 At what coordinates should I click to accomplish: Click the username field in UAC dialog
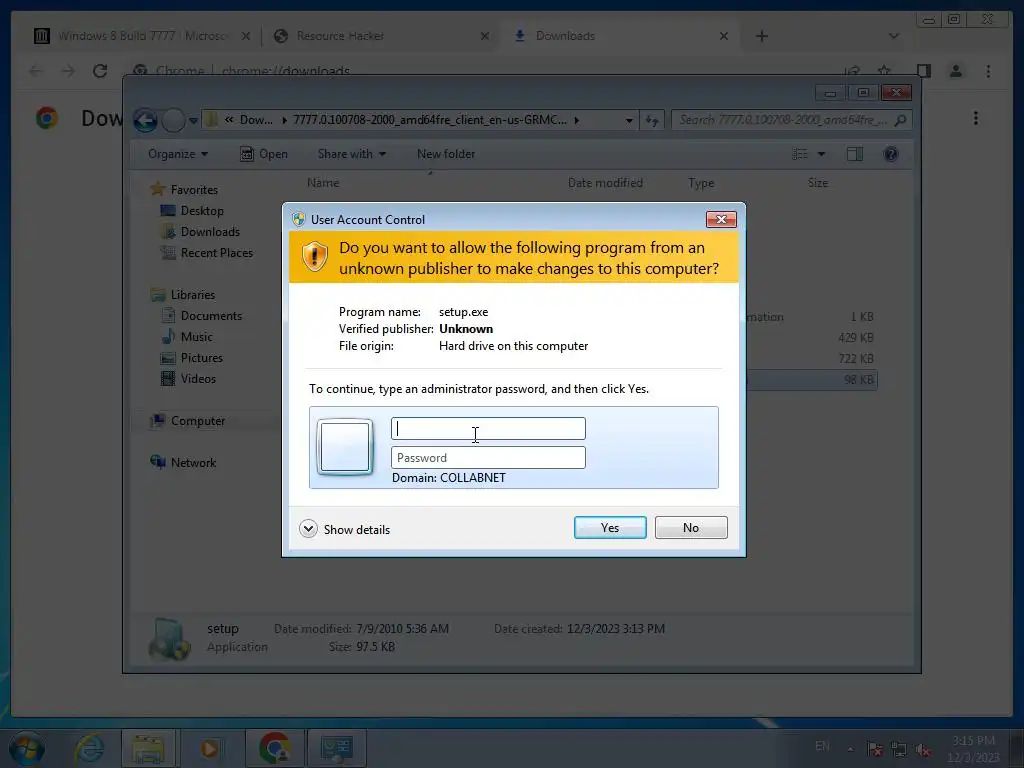pos(488,428)
